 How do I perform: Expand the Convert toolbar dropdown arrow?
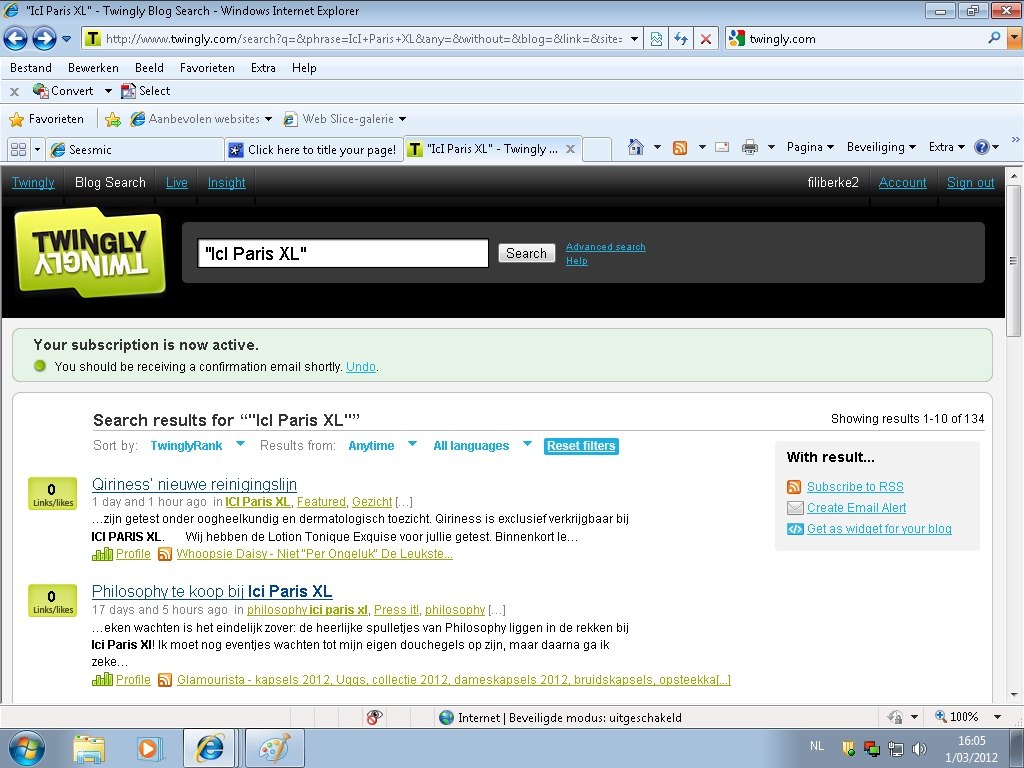point(108,91)
